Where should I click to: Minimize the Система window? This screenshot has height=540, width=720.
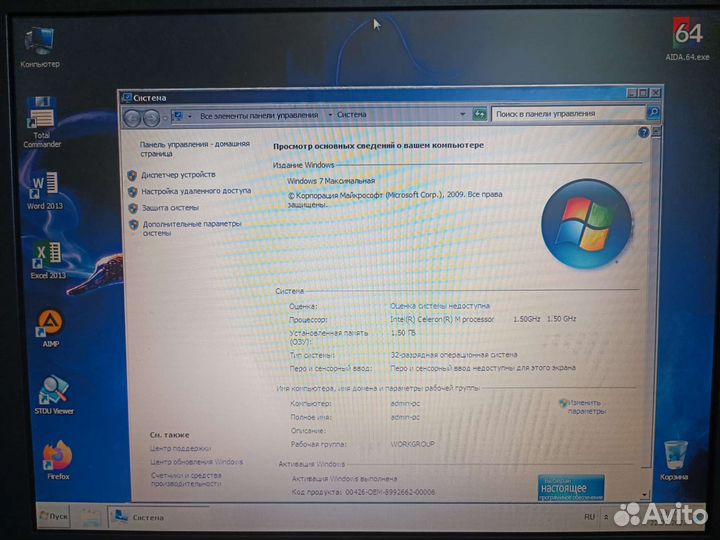pyautogui.click(x=632, y=93)
